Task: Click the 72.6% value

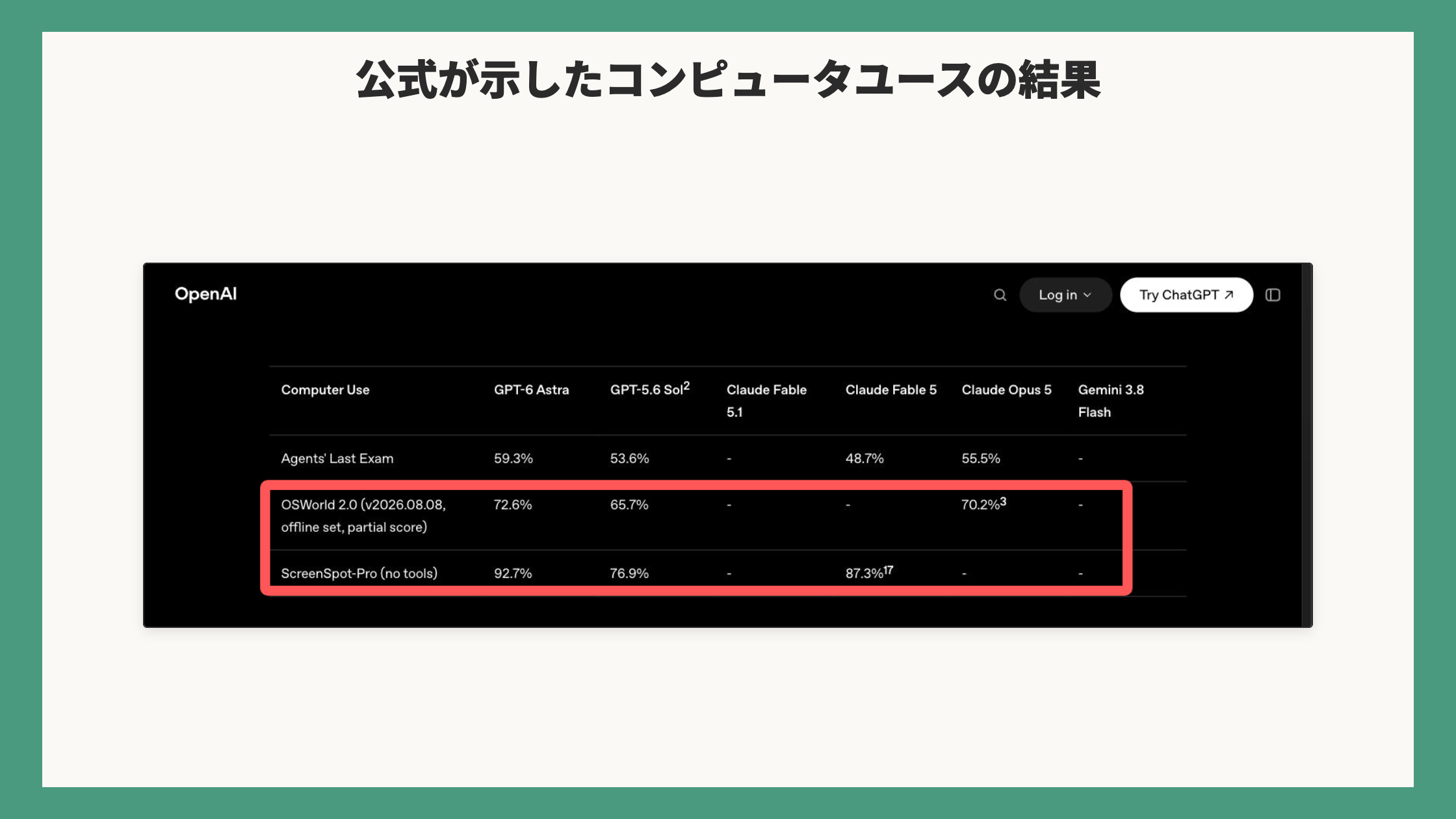Action: coord(513,505)
